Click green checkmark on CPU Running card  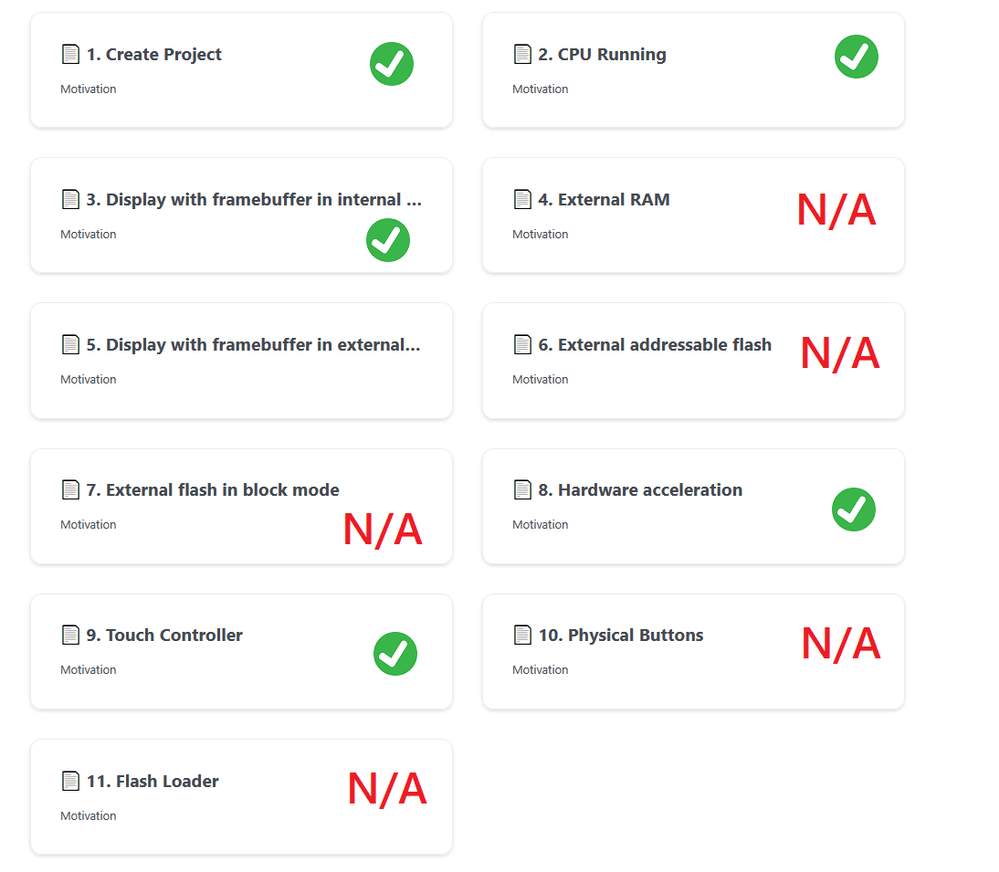click(856, 56)
